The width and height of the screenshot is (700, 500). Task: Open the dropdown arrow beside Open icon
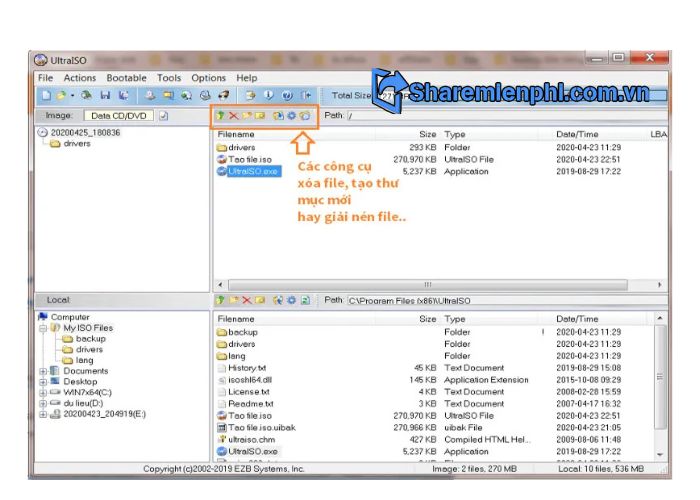72,95
